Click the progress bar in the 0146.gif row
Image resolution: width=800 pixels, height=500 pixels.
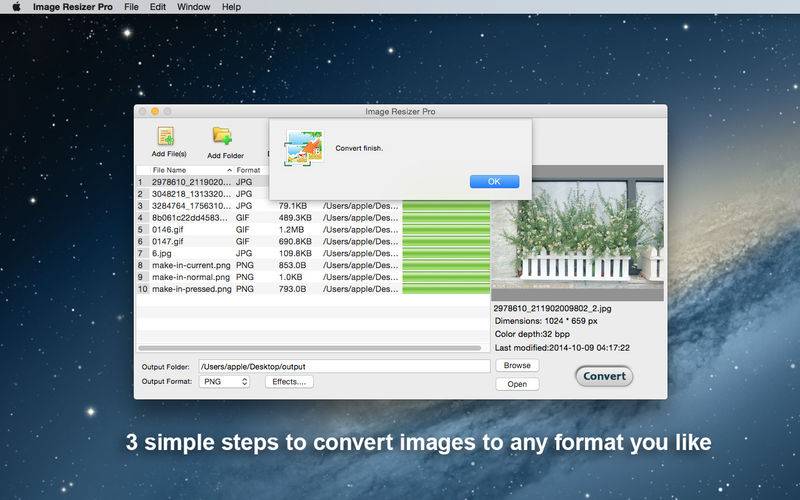pyautogui.click(x=446, y=230)
